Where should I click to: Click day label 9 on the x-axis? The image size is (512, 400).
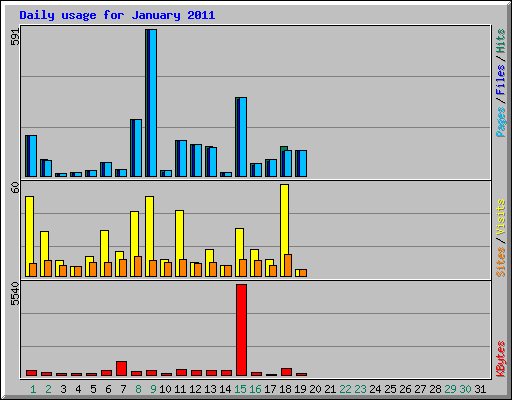[153, 389]
